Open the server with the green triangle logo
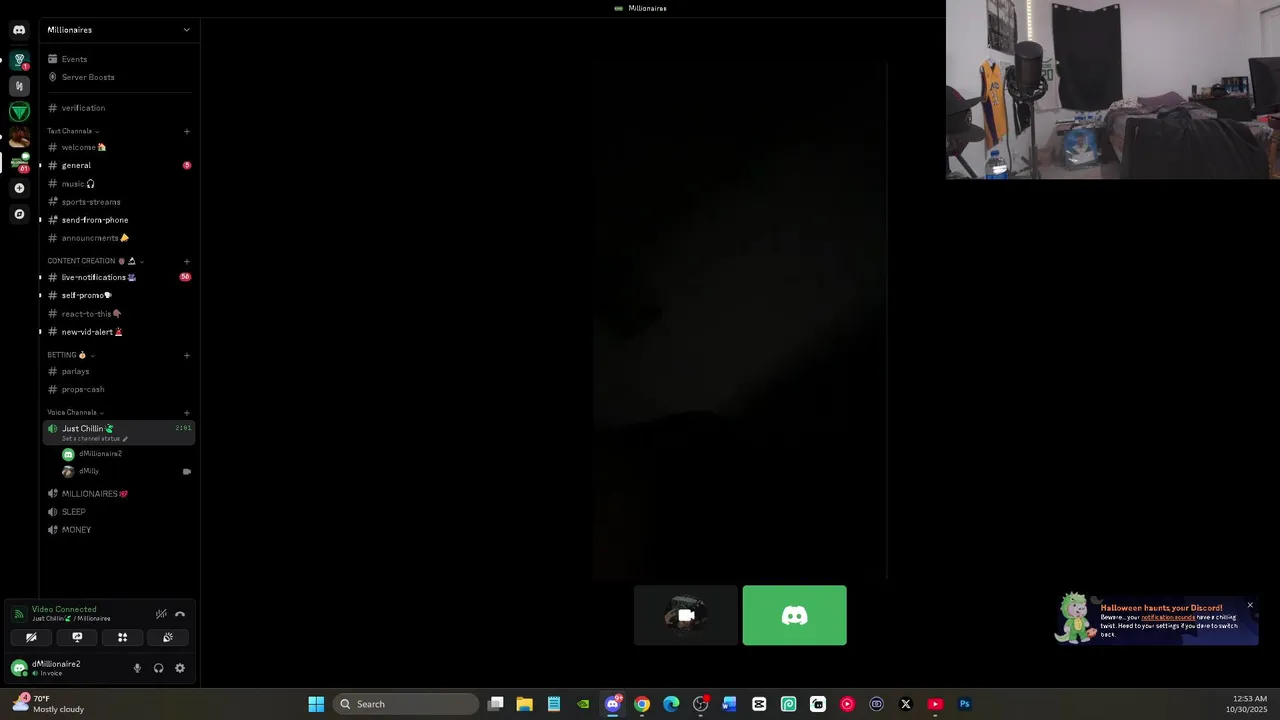The width and height of the screenshot is (1280, 720). 19,112
